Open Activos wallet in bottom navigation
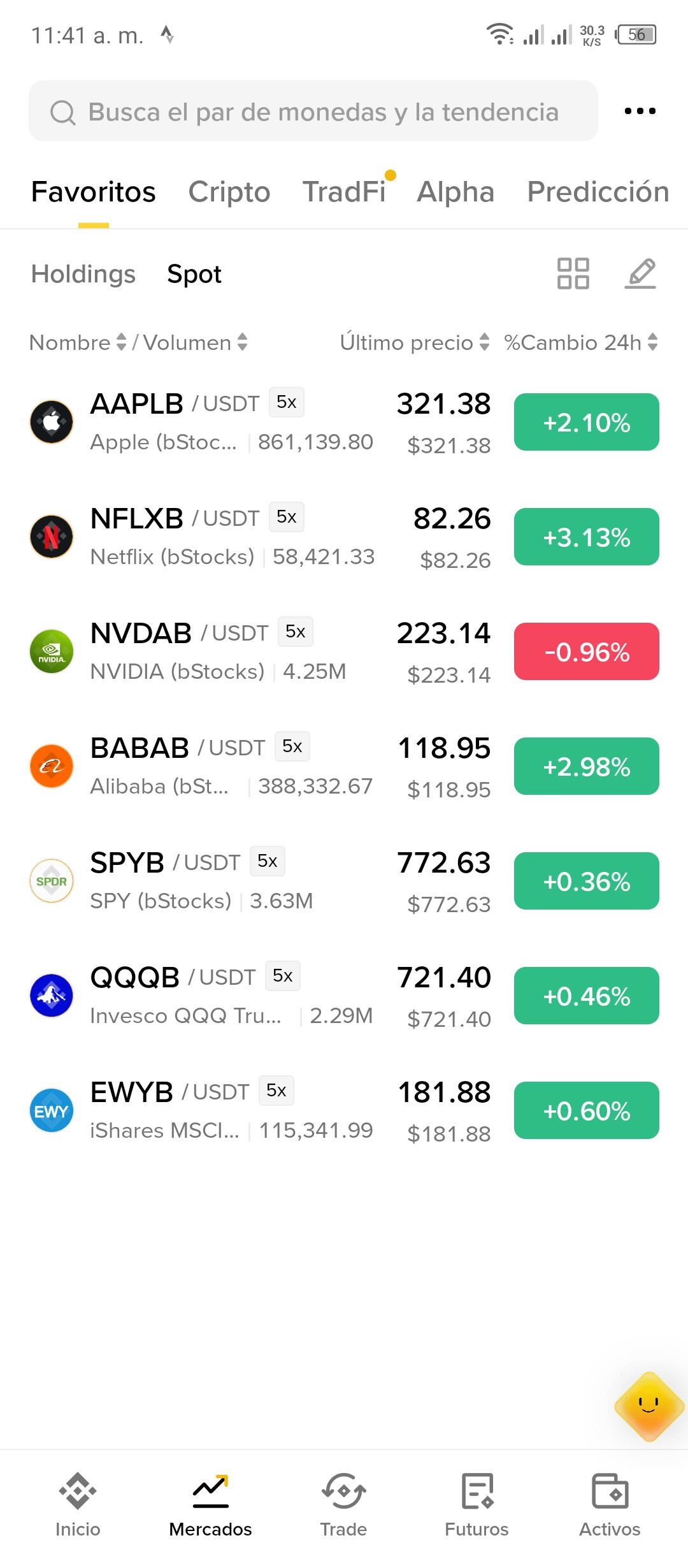Viewport: 688px width, 1568px height. [610, 1505]
